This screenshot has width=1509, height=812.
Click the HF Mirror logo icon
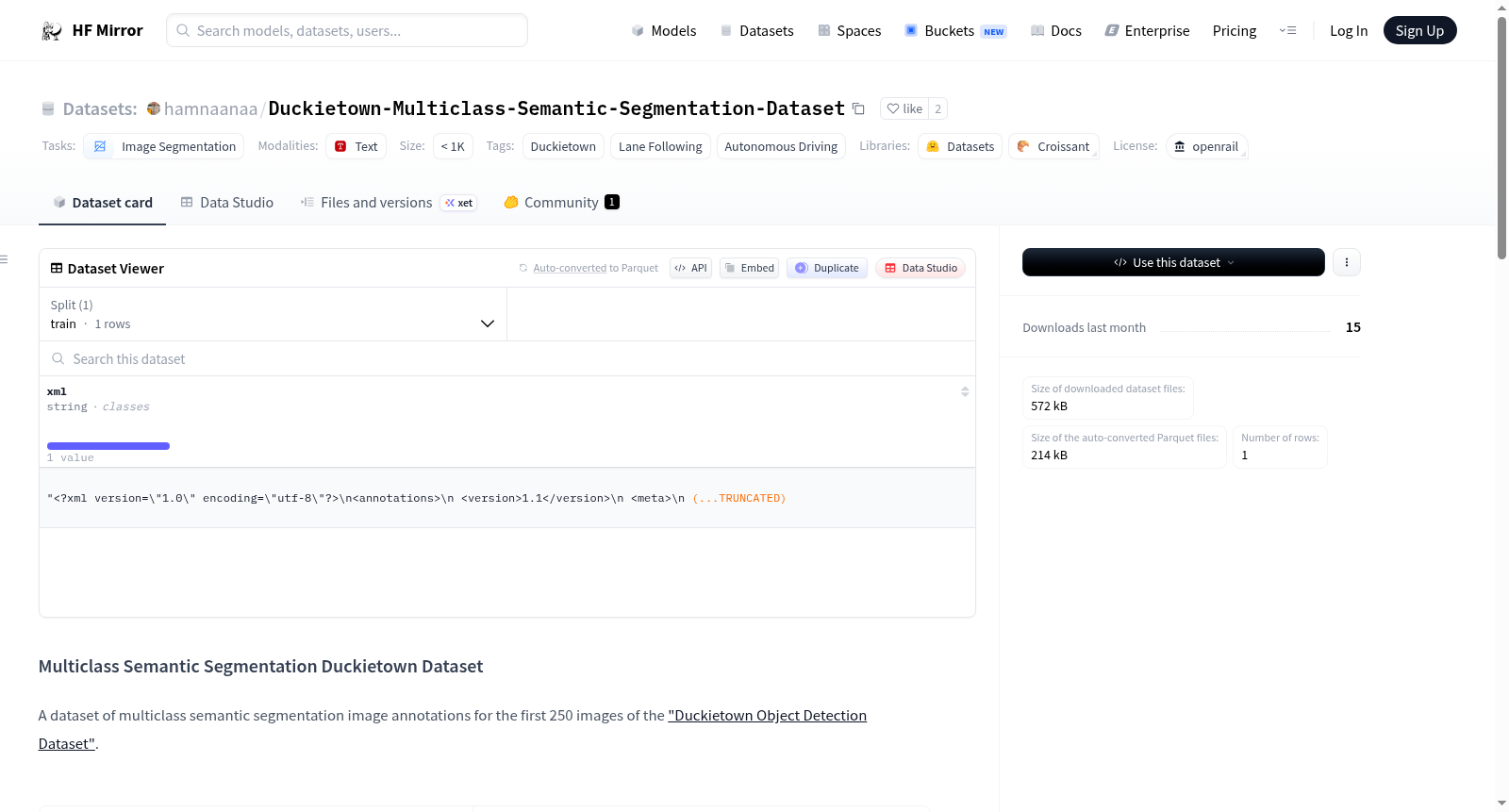tap(52, 31)
